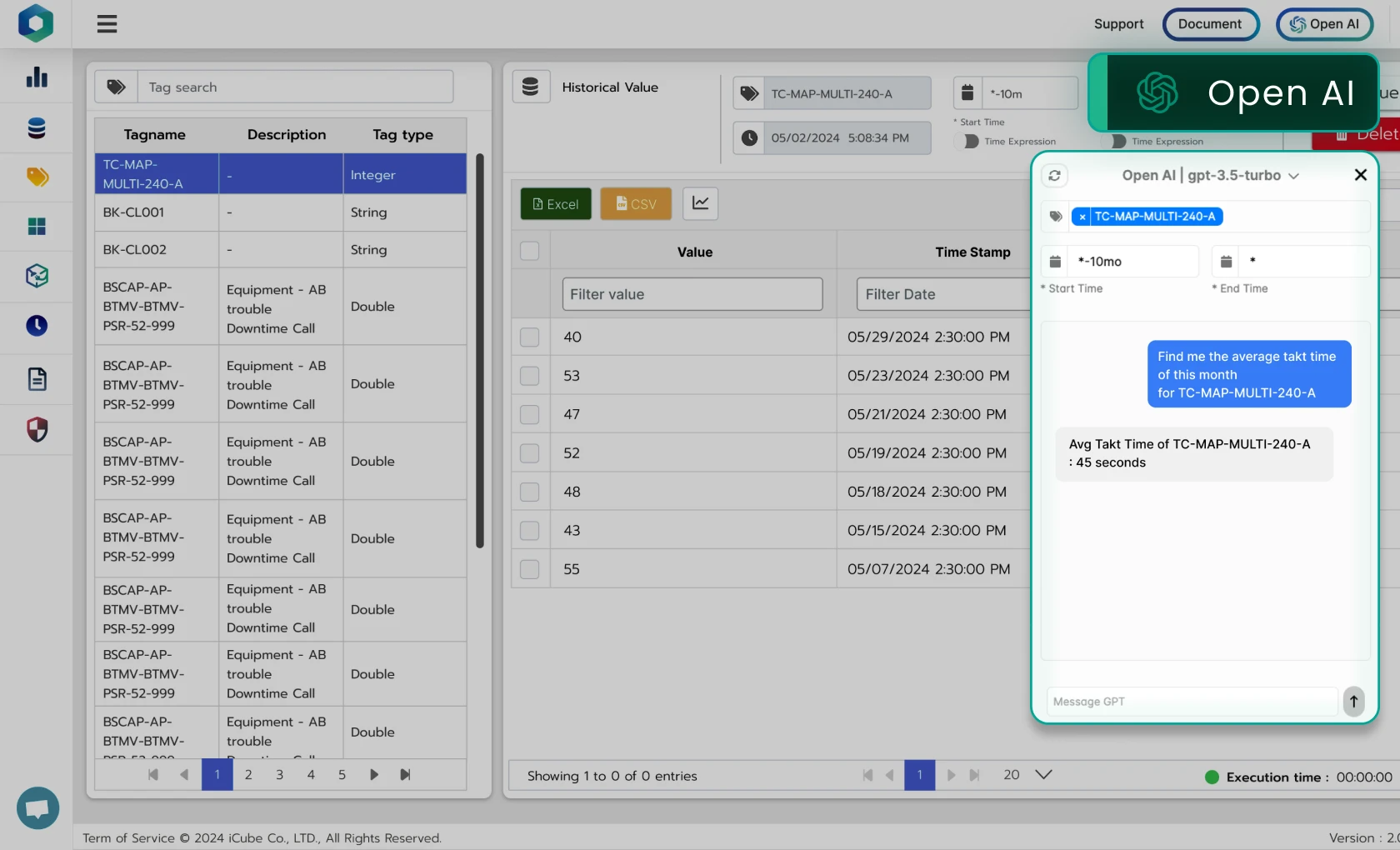The height and width of the screenshot is (850, 1400).
Task: Click the Tag search input field
Action: click(295, 87)
